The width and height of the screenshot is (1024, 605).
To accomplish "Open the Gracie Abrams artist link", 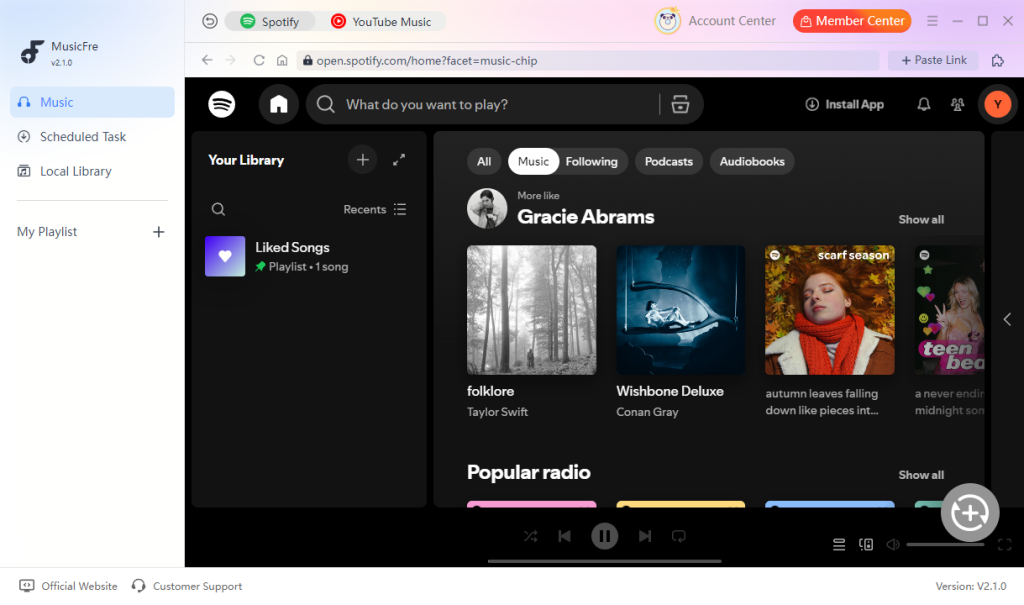I will pos(586,217).
